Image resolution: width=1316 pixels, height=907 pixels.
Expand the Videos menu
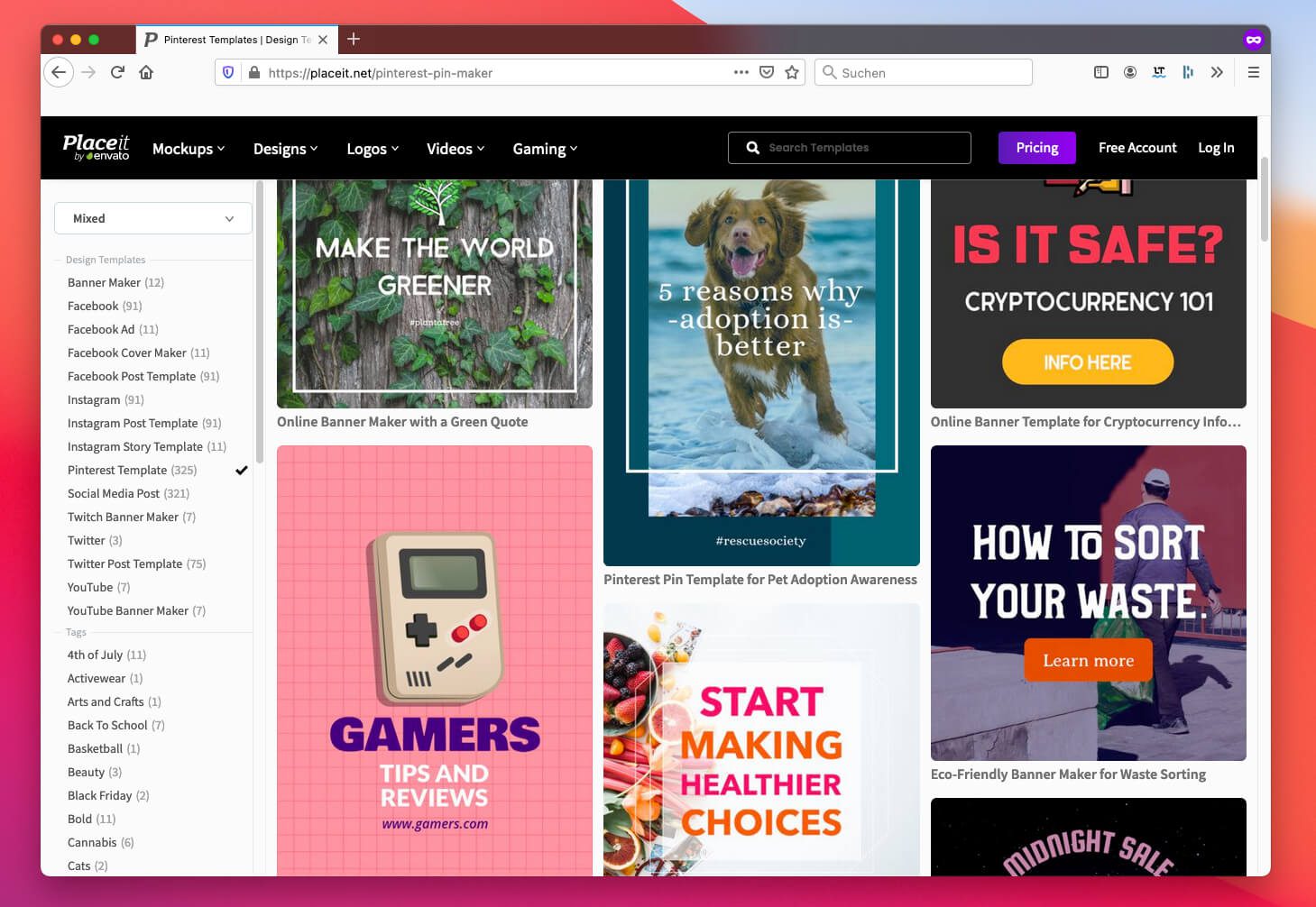click(456, 149)
